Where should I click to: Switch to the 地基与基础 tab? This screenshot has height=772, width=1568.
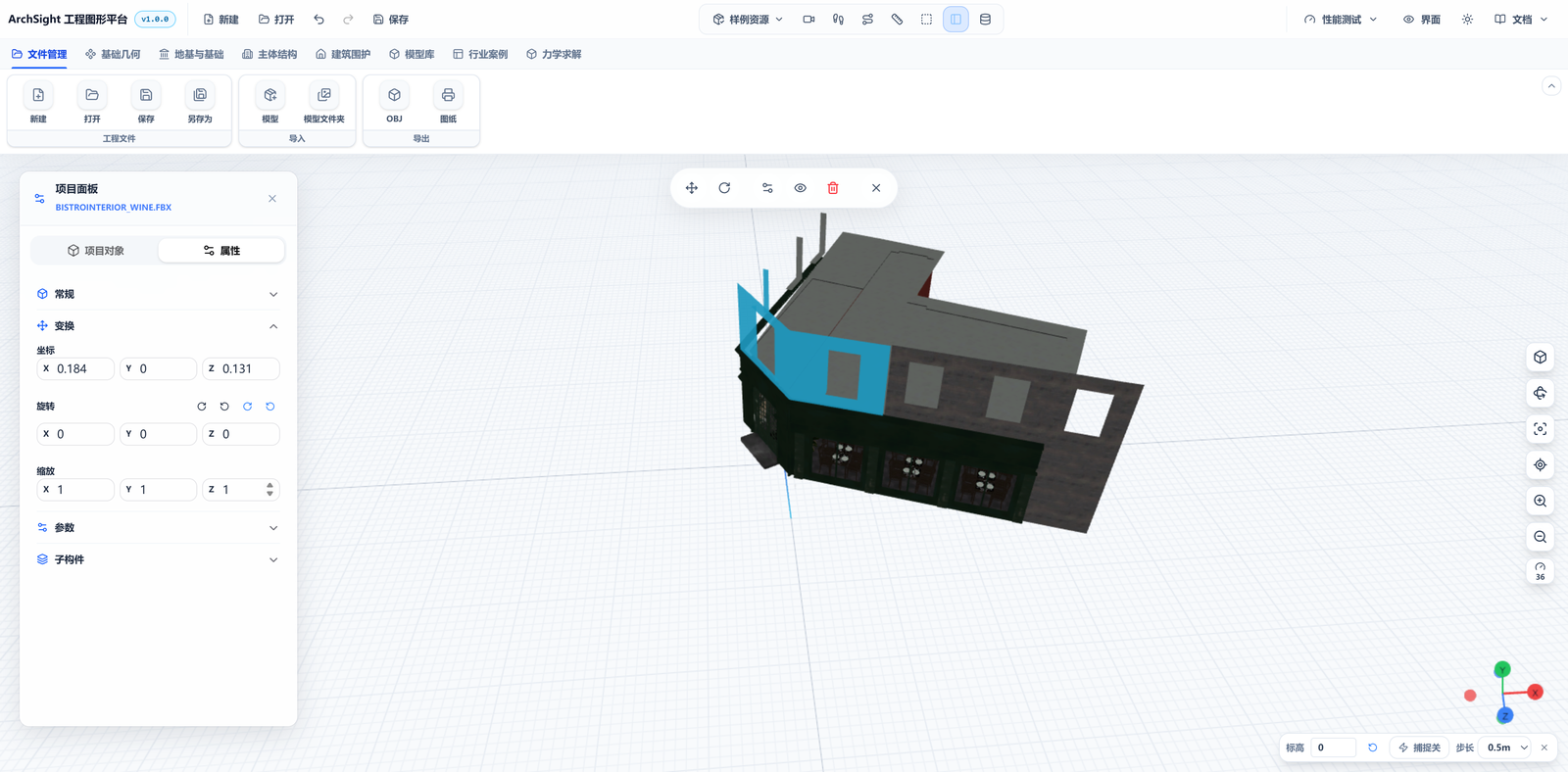191,55
